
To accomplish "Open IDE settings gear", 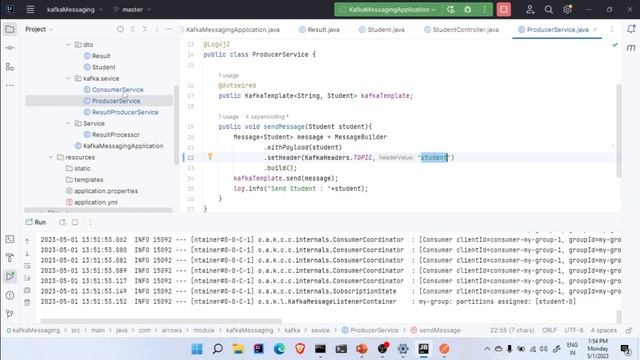I will coord(567,9).
